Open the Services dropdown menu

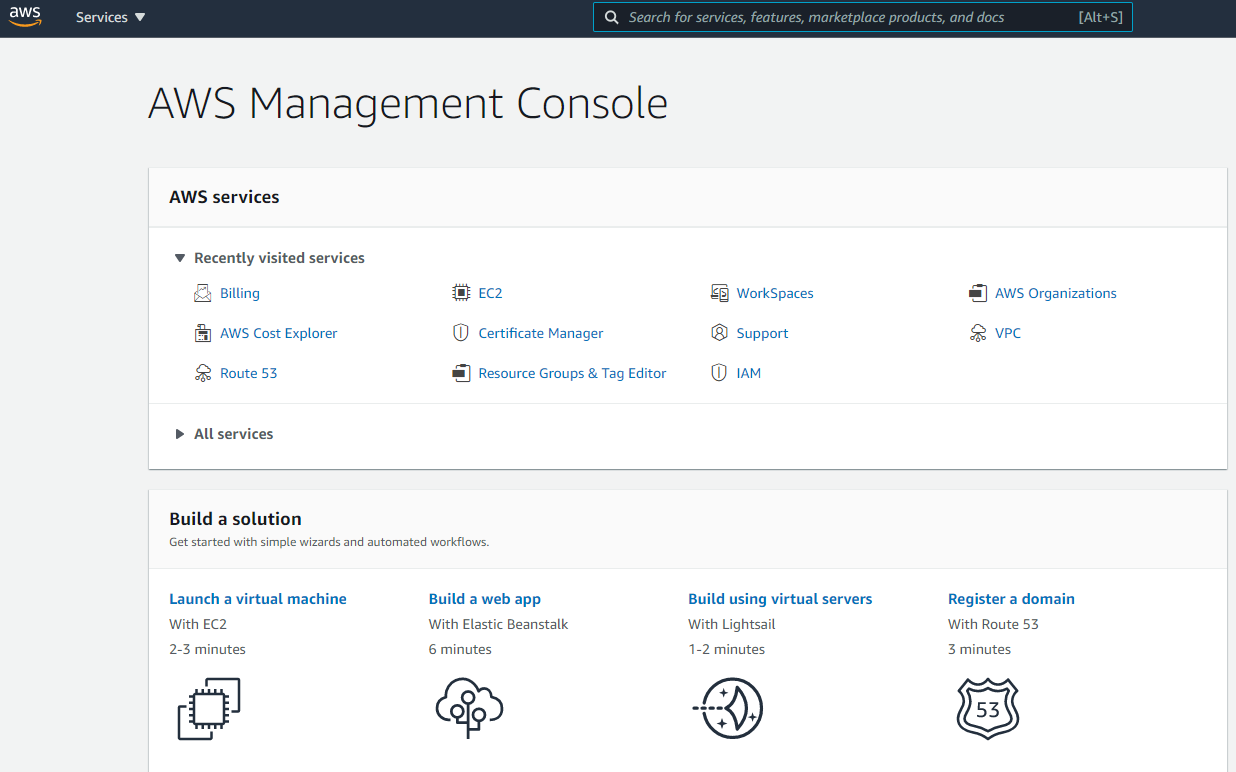110,17
